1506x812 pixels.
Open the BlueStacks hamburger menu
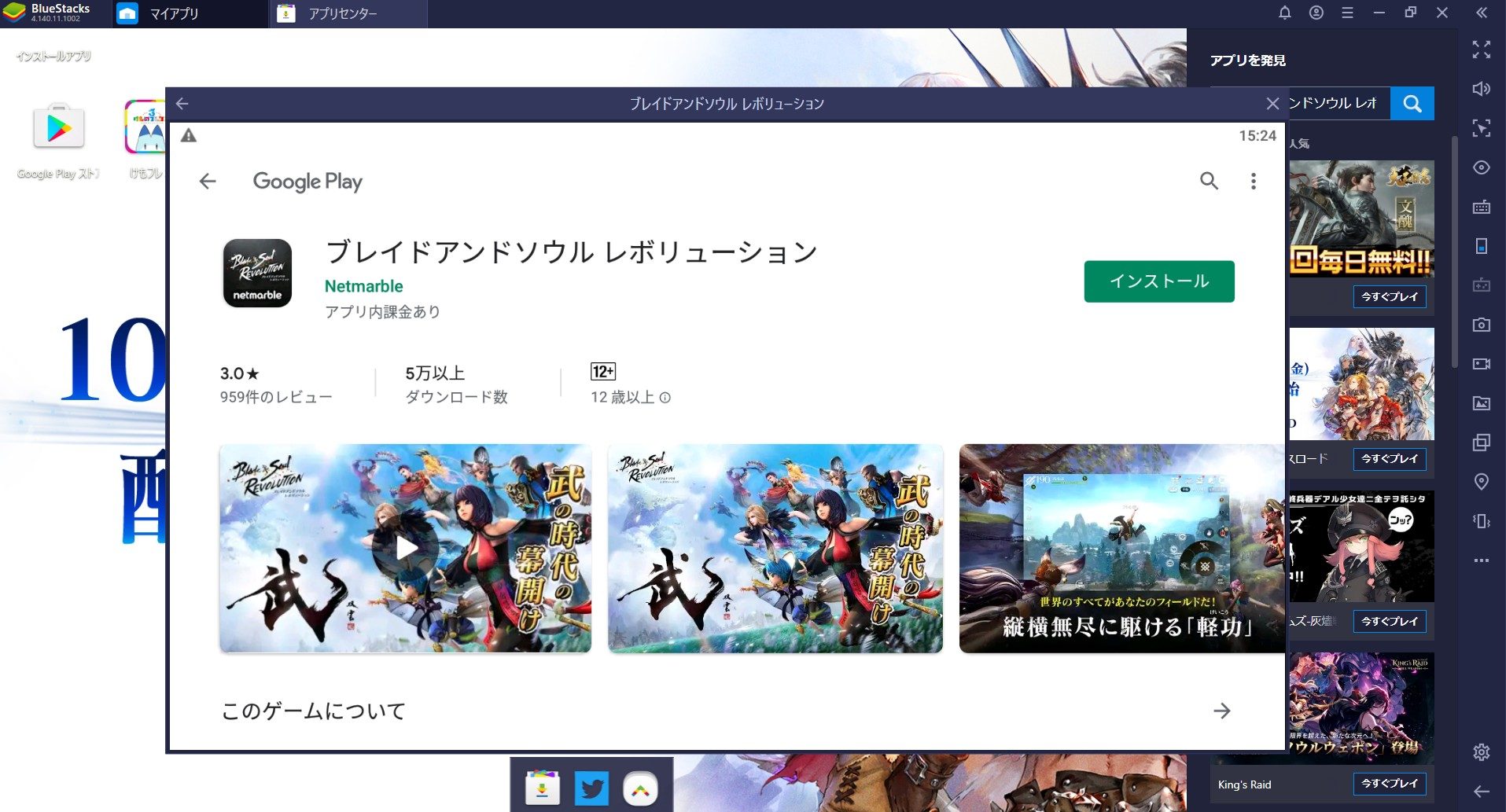coord(1348,13)
